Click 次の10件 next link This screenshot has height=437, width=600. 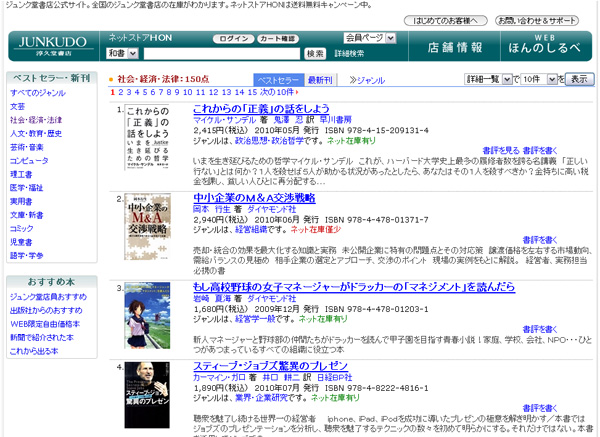(x=278, y=92)
